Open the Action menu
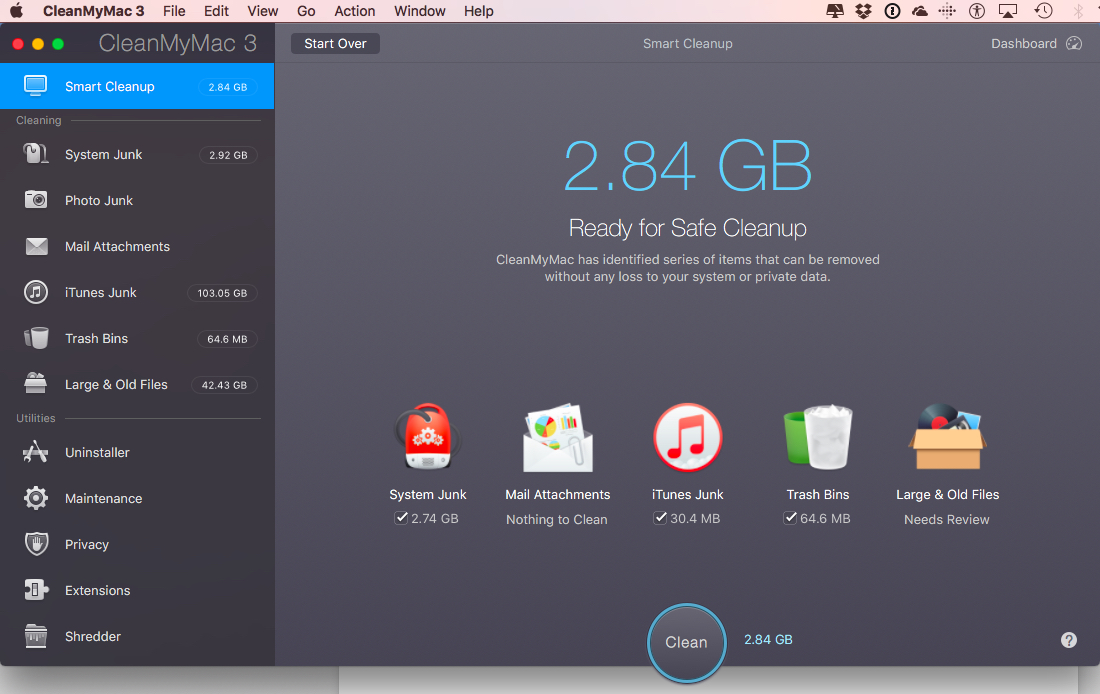This screenshot has height=694, width=1100. pyautogui.click(x=354, y=11)
